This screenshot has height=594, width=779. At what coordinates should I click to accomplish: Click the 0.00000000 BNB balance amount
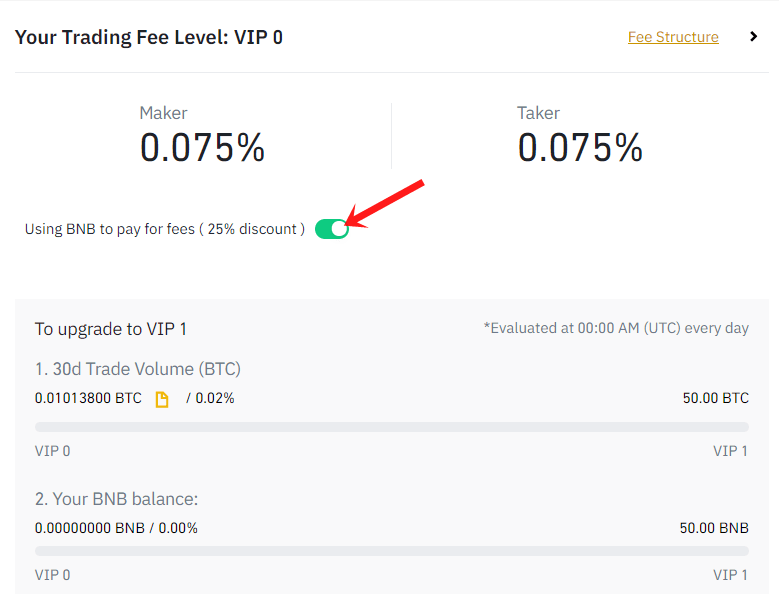tap(89, 528)
